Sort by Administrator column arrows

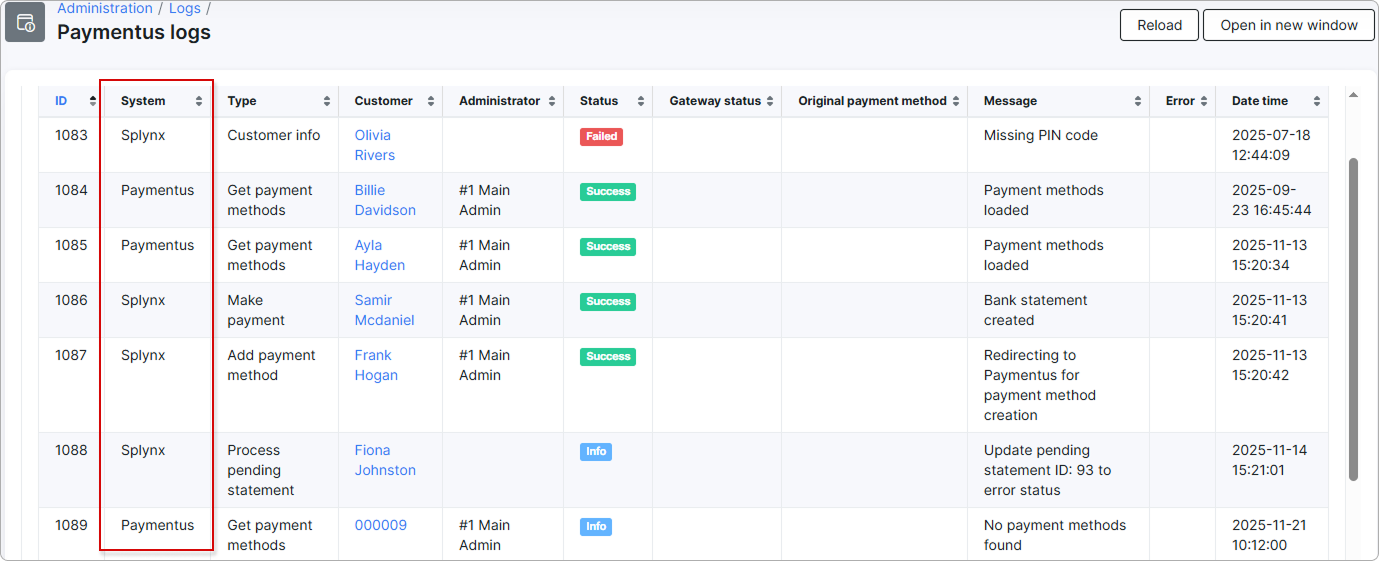coord(552,101)
